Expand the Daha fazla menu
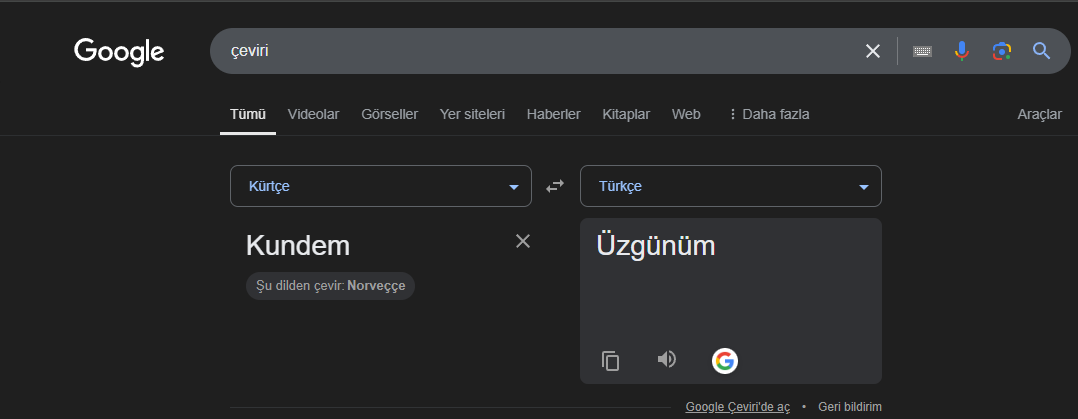 point(768,114)
